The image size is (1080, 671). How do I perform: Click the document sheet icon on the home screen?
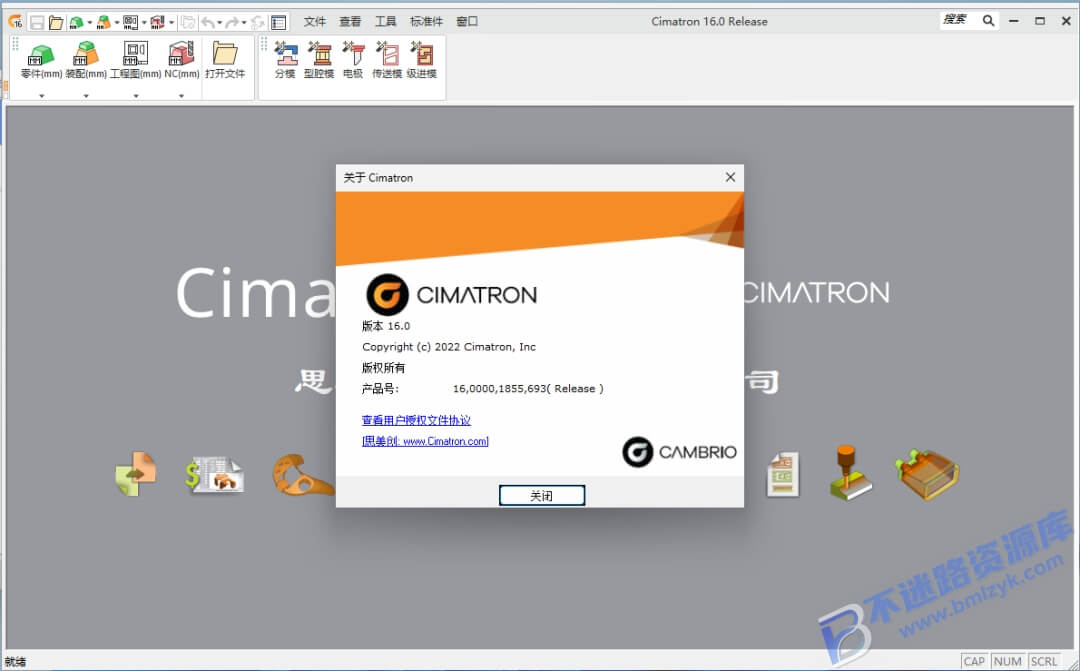tap(783, 474)
